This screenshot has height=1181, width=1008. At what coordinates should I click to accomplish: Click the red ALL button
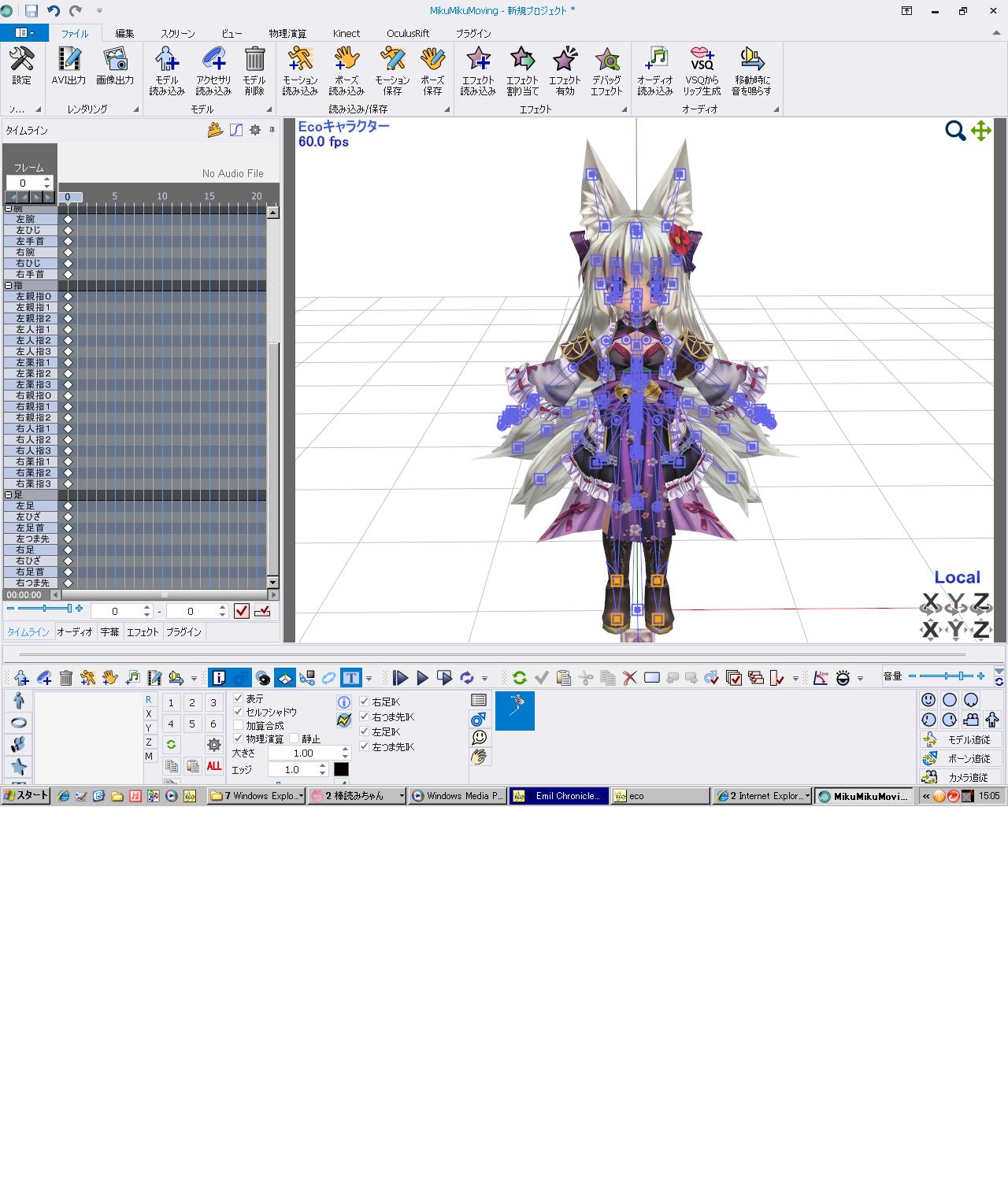213,765
